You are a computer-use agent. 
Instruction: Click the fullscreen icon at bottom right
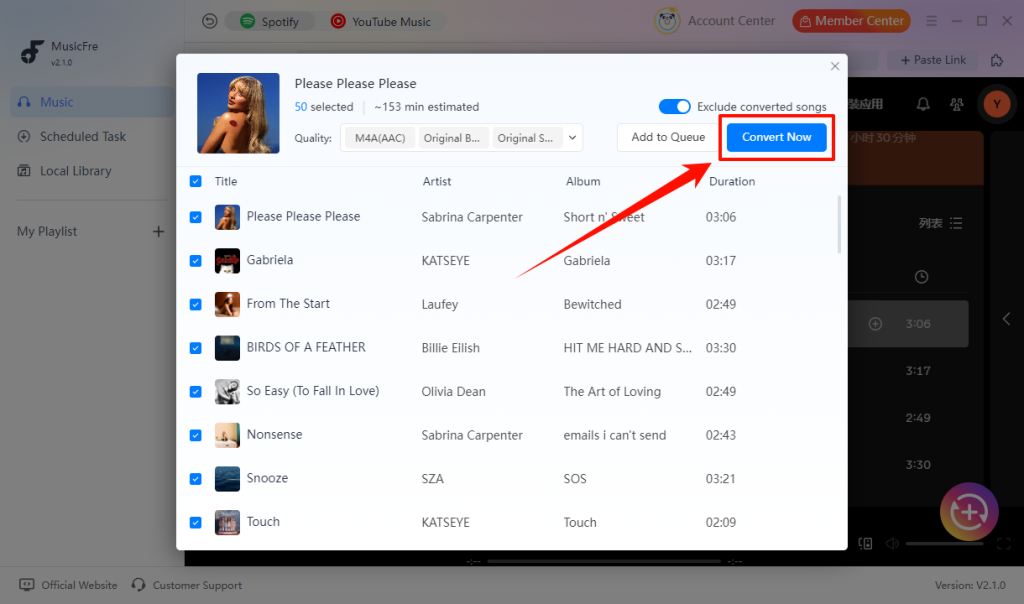1004,544
